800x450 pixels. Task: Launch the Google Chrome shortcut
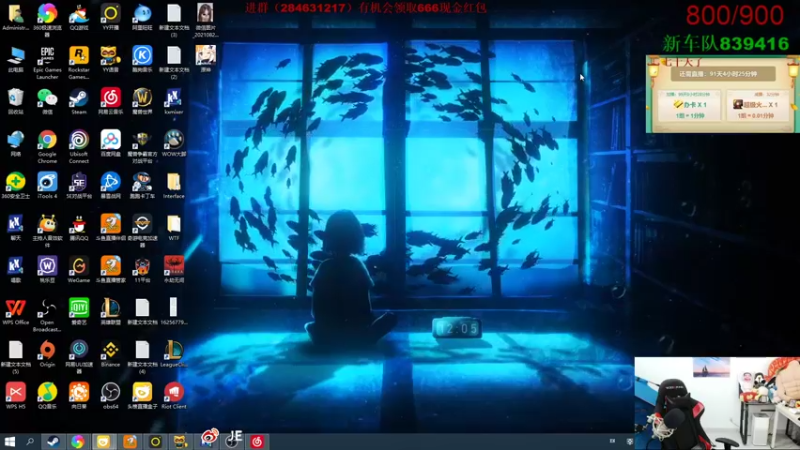click(47, 146)
